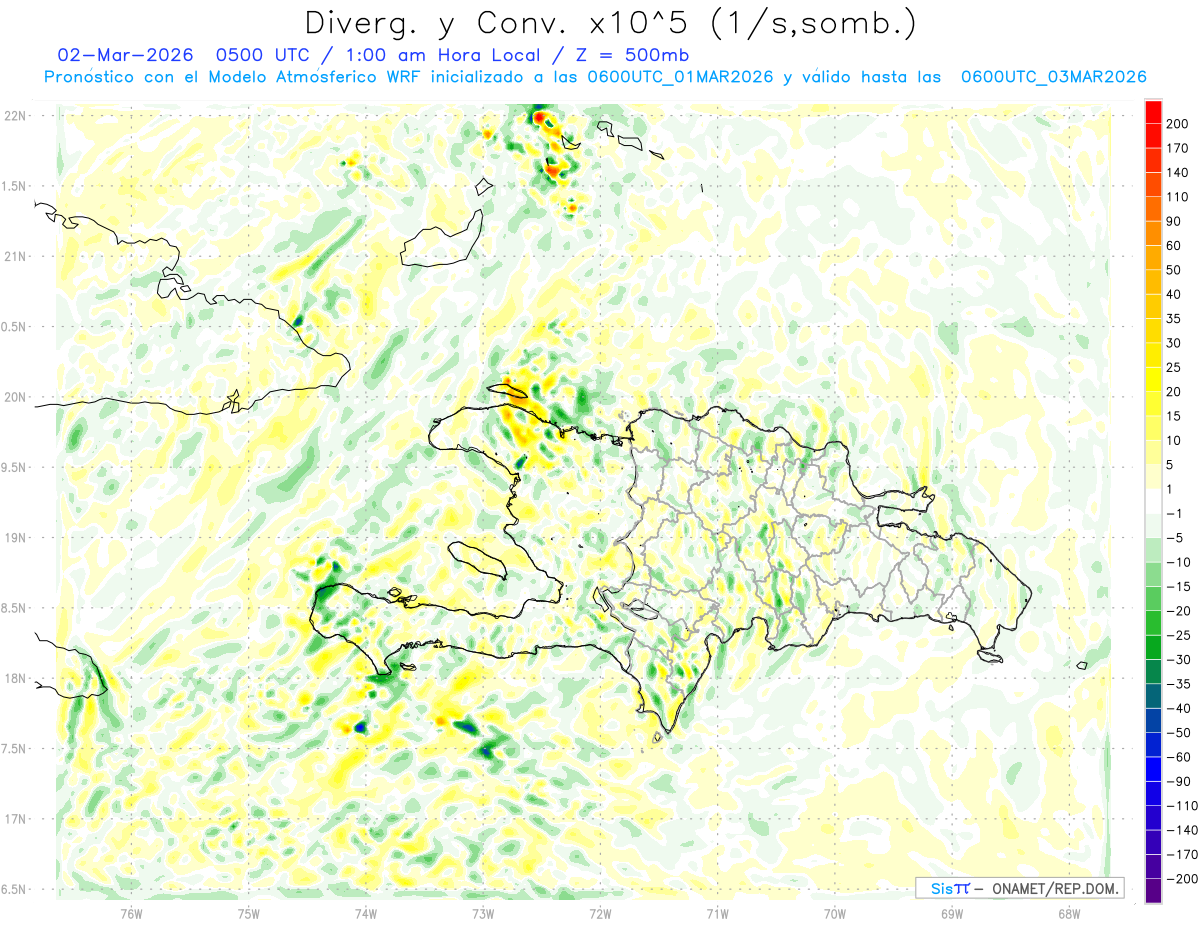Click the '-20' colorbar value
Screen dimensions: 1200x927
1178,611
